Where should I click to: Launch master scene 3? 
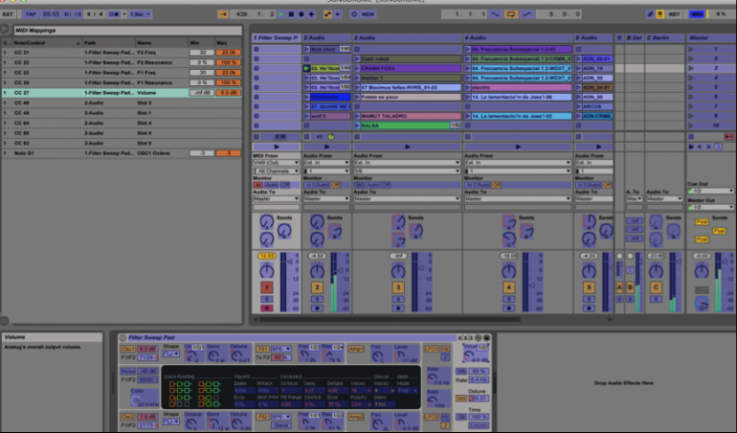(x=691, y=68)
